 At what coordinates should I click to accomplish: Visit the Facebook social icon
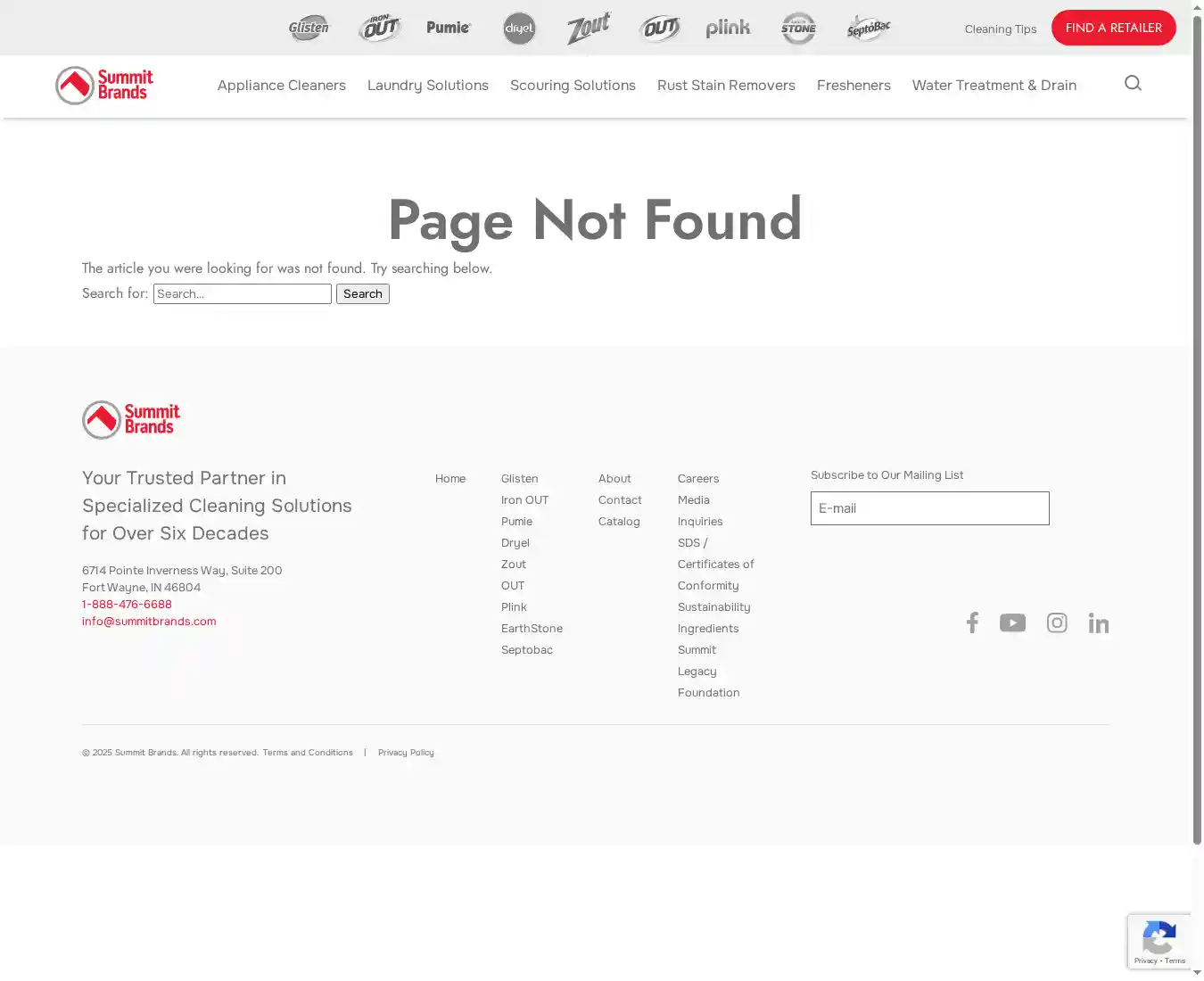tap(972, 622)
